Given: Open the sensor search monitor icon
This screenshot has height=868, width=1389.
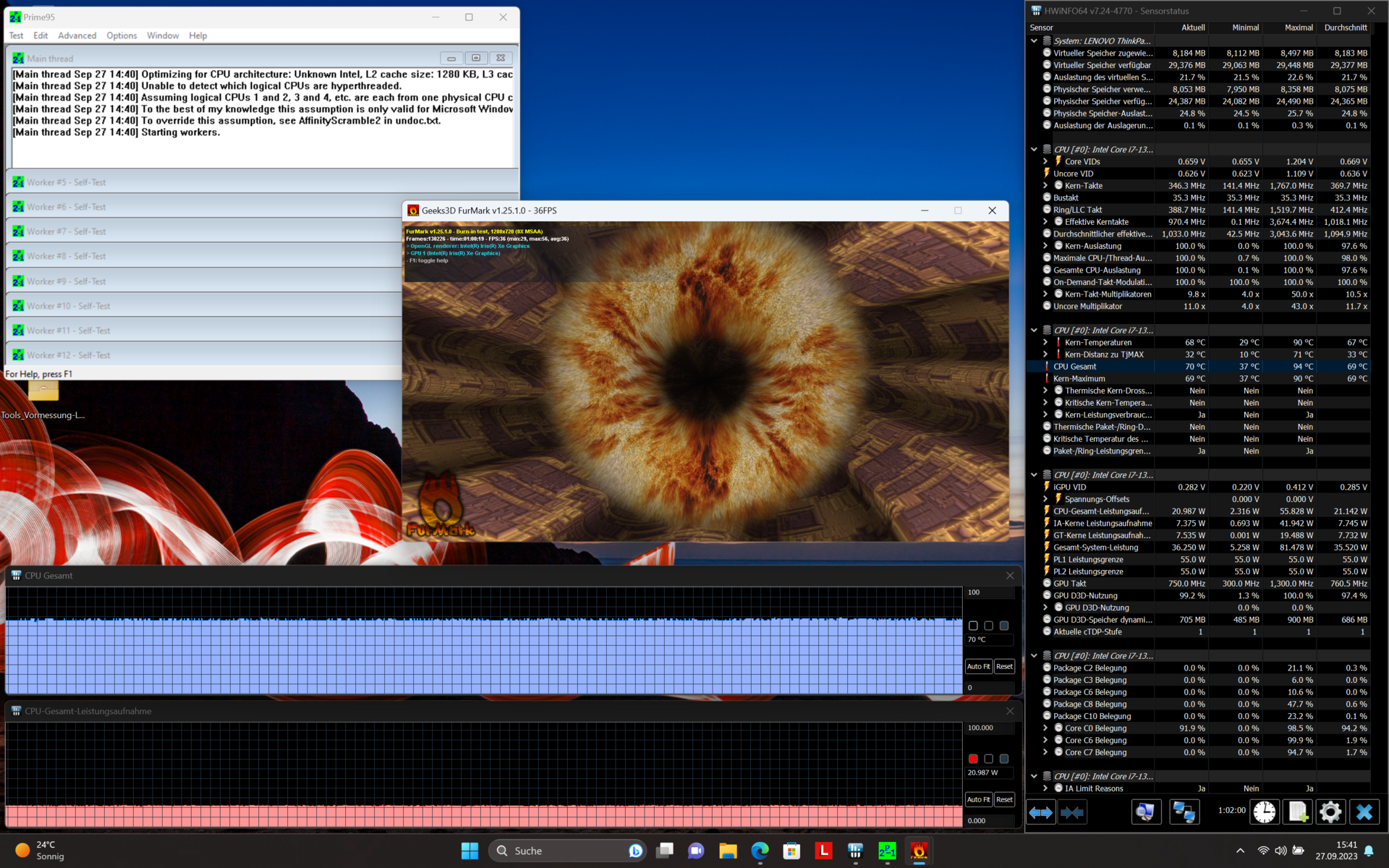Looking at the screenshot, I should click(x=1146, y=812).
